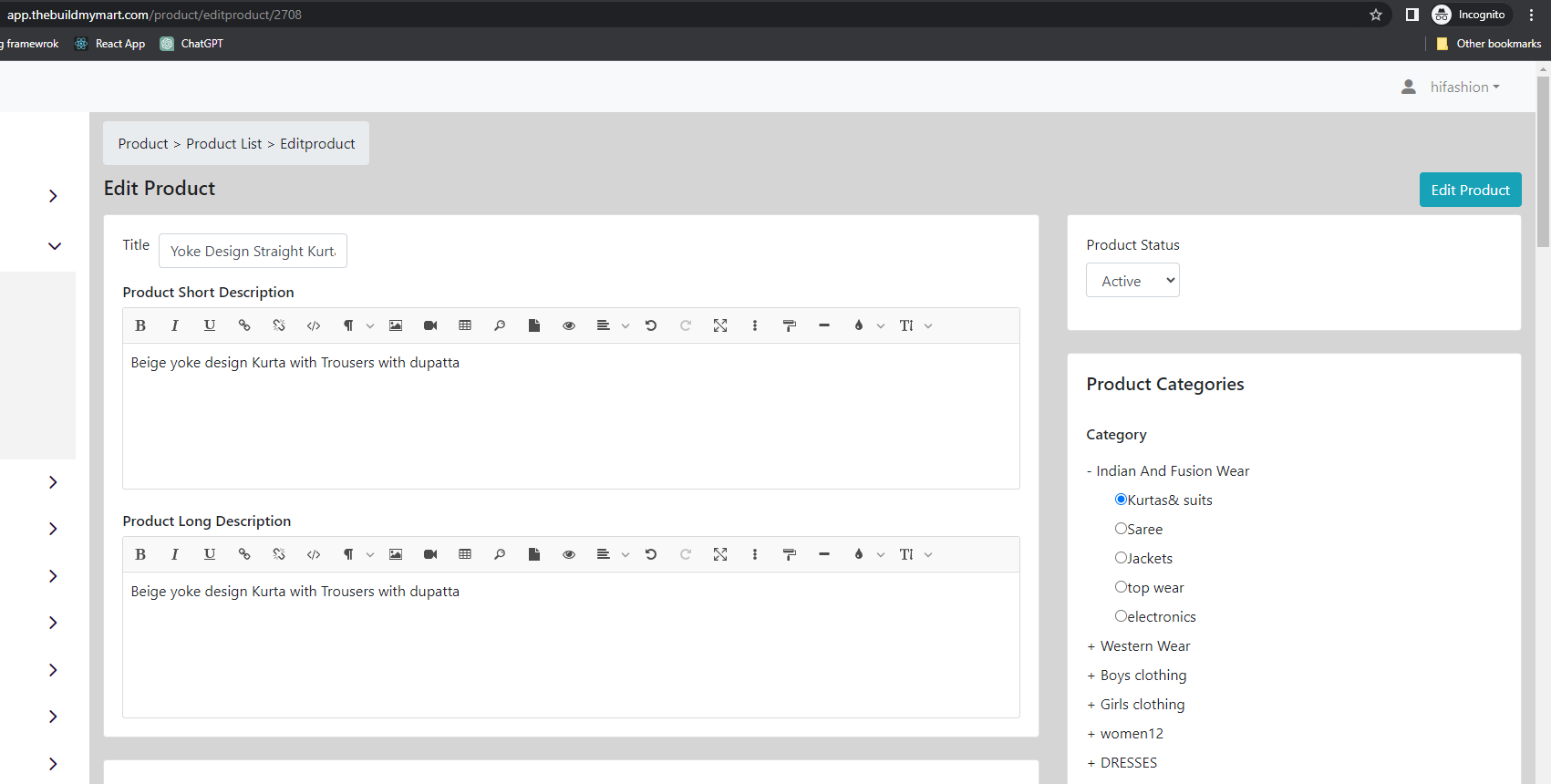1551x784 pixels.
Task: Toggle italic in Long Description toolbar
Action: click(175, 554)
